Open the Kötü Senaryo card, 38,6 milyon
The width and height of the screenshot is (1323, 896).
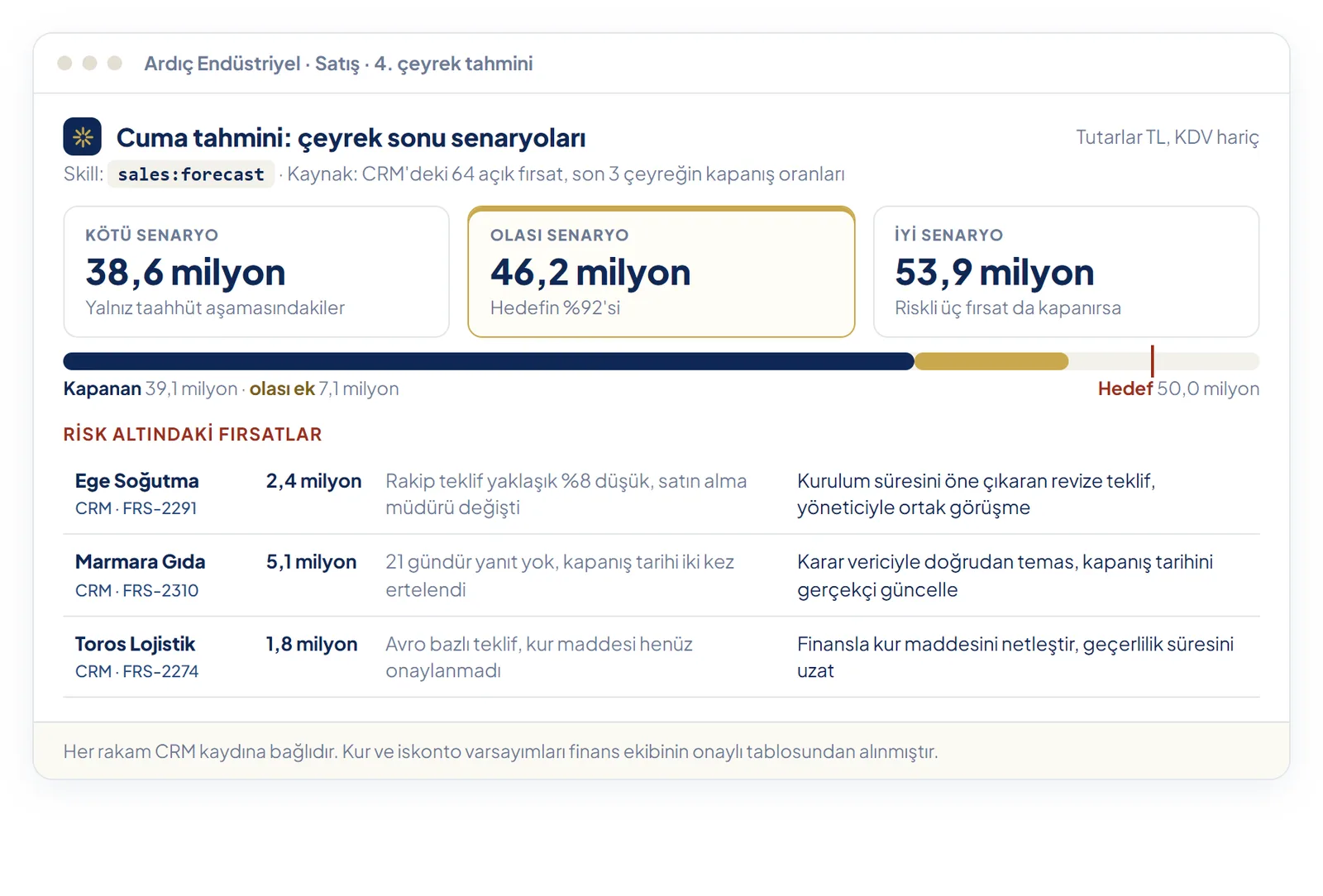[256, 272]
